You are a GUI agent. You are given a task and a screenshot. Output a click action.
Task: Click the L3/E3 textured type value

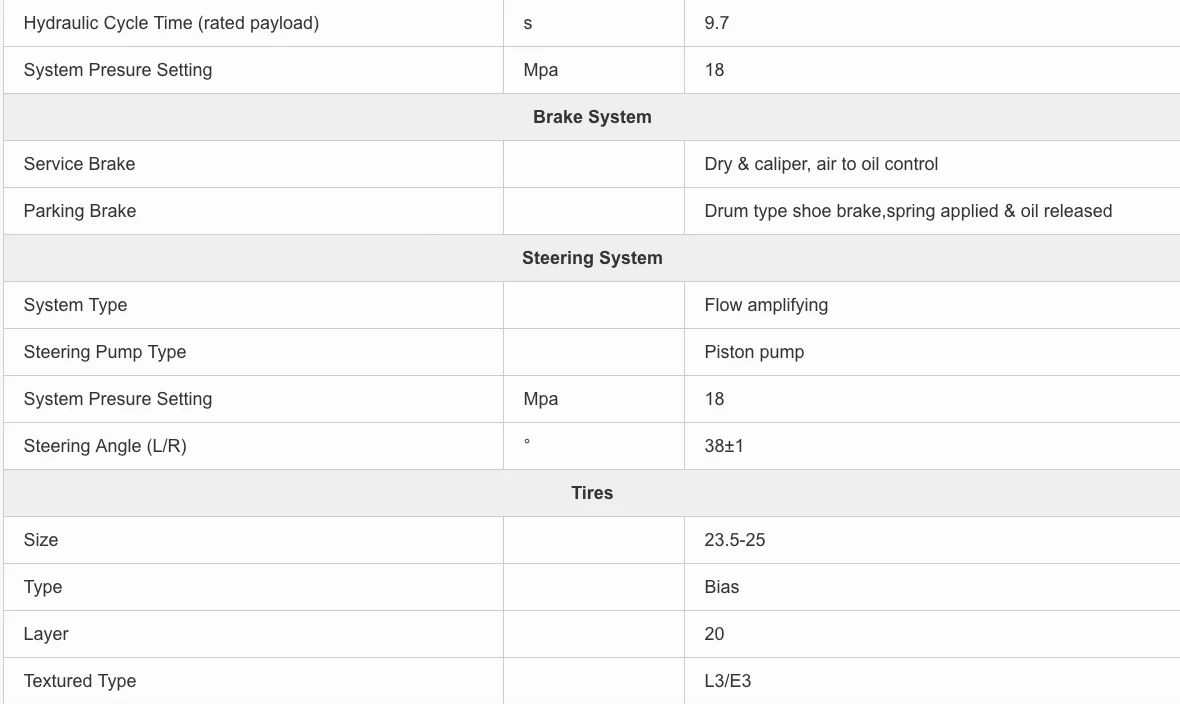pyautogui.click(x=728, y=681)
